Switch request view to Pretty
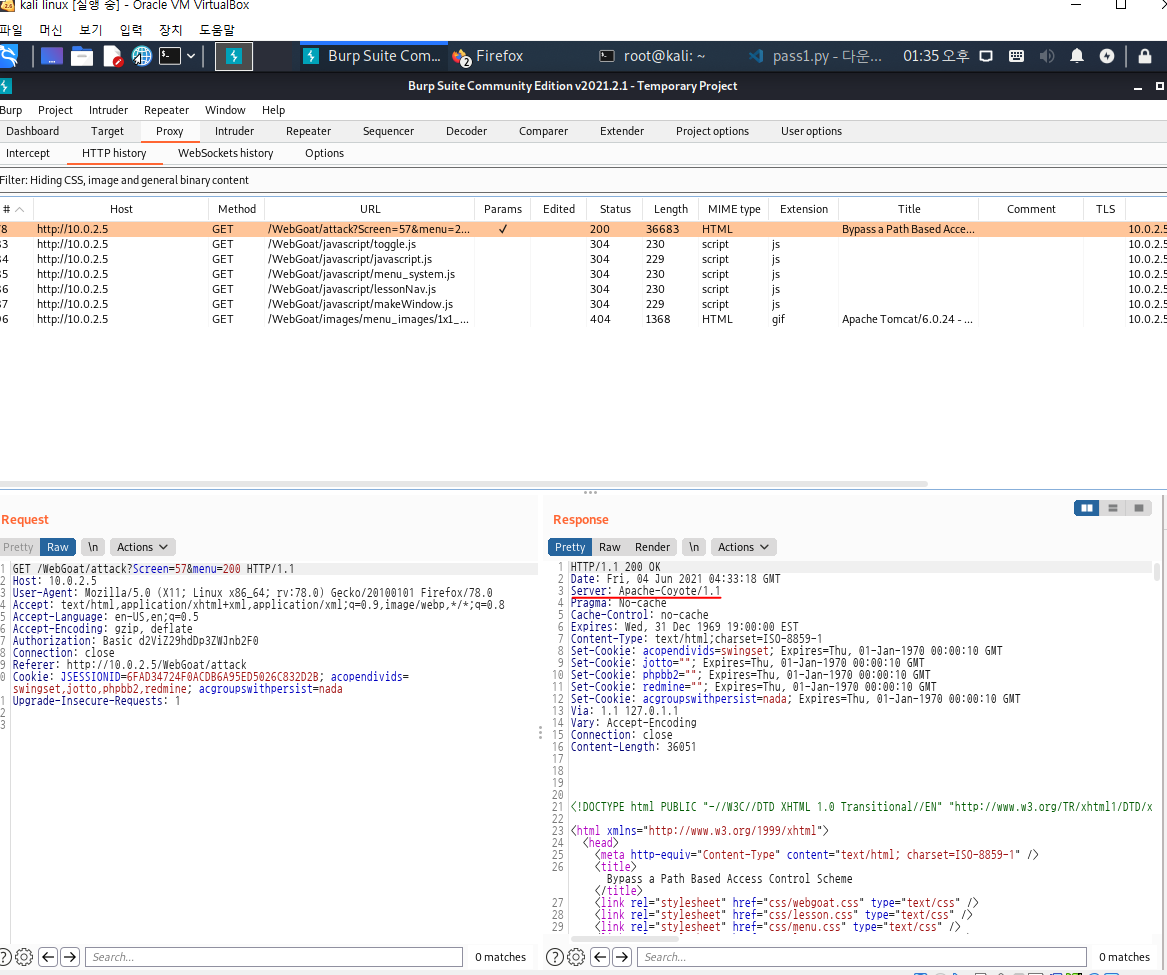This screenshot has width=1167, height=975. [x=18, y=547]
